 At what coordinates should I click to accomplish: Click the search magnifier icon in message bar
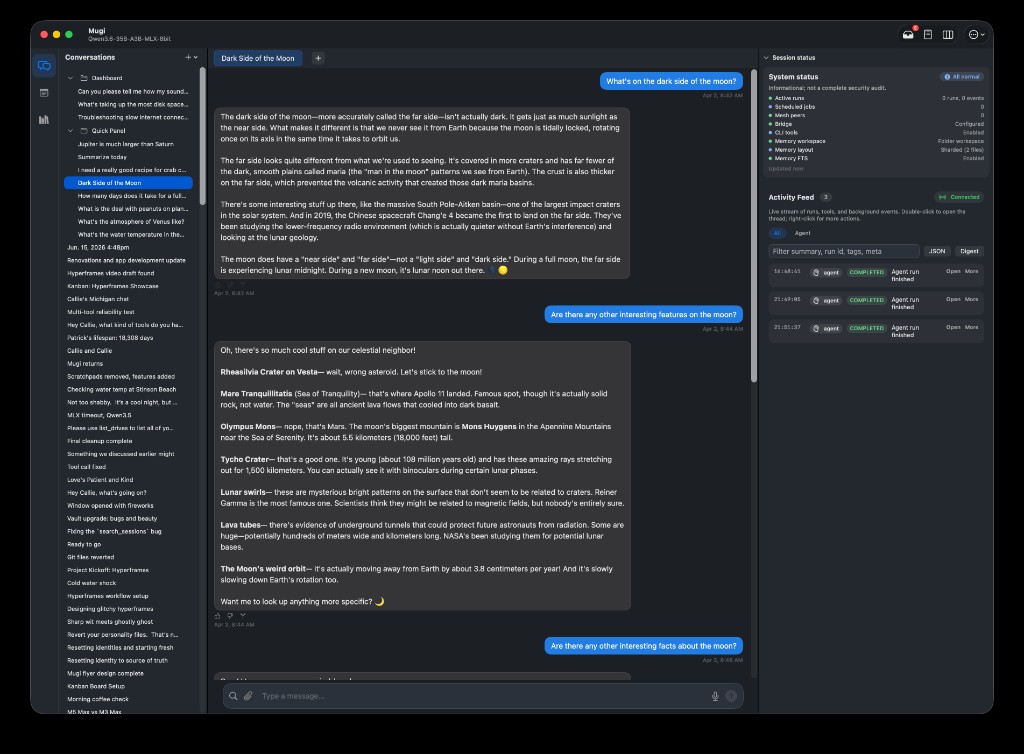(x=233, y=696)
